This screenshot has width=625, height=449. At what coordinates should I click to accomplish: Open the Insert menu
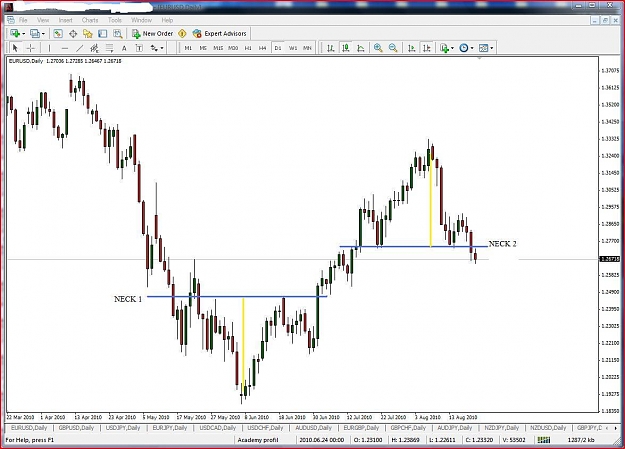65,20
